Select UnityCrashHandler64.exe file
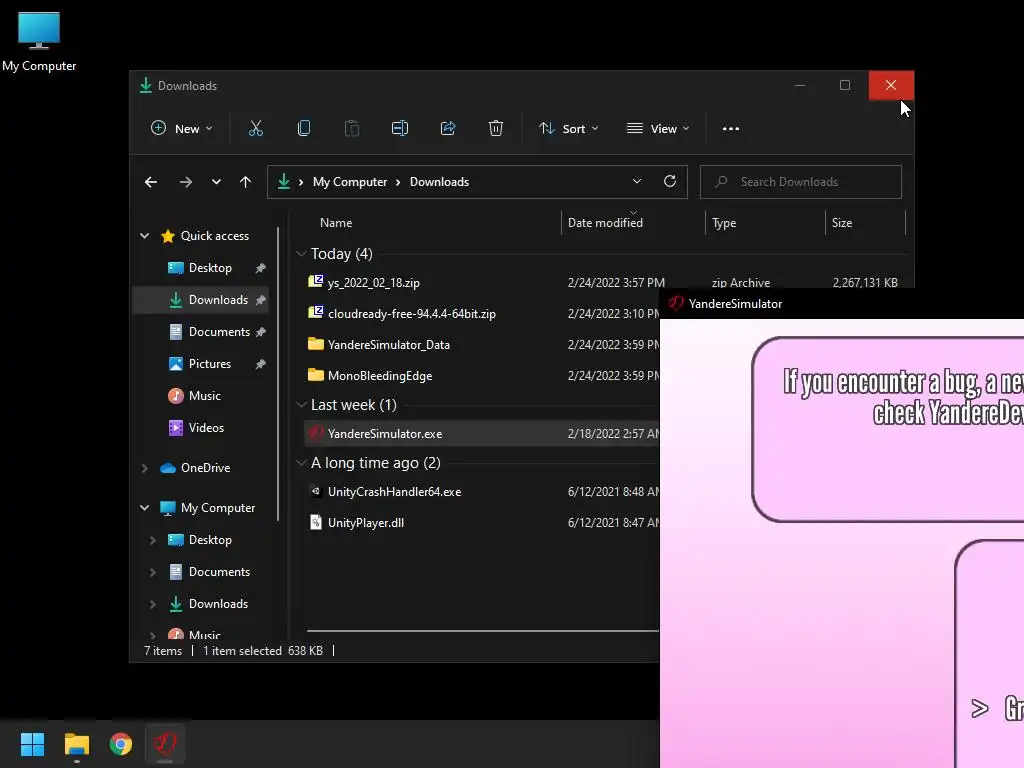The width and height of the screenshot is (1024, 768). point(394,492)
